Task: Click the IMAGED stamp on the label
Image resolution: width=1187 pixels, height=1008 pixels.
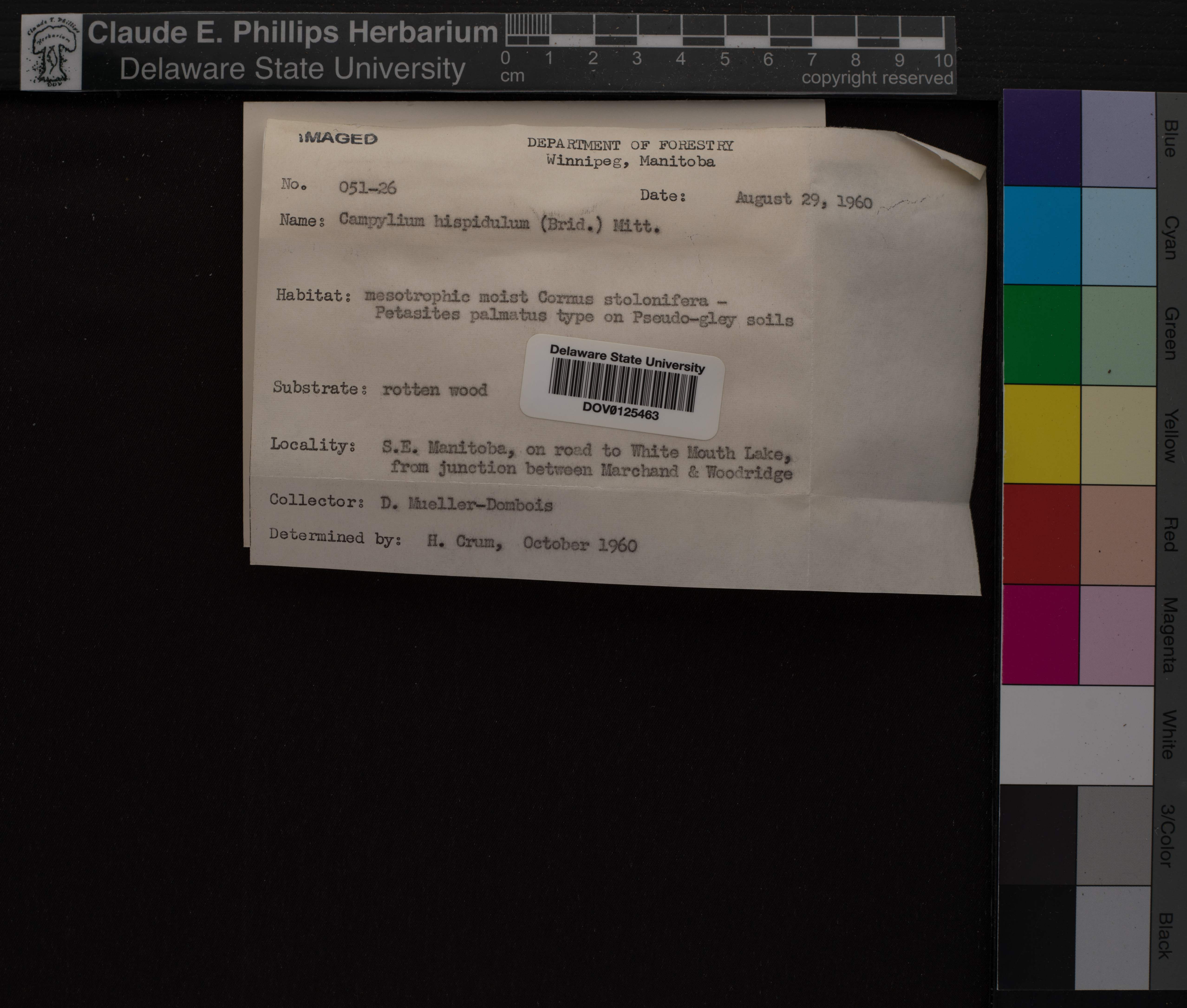Action: [x=338, y=139]
